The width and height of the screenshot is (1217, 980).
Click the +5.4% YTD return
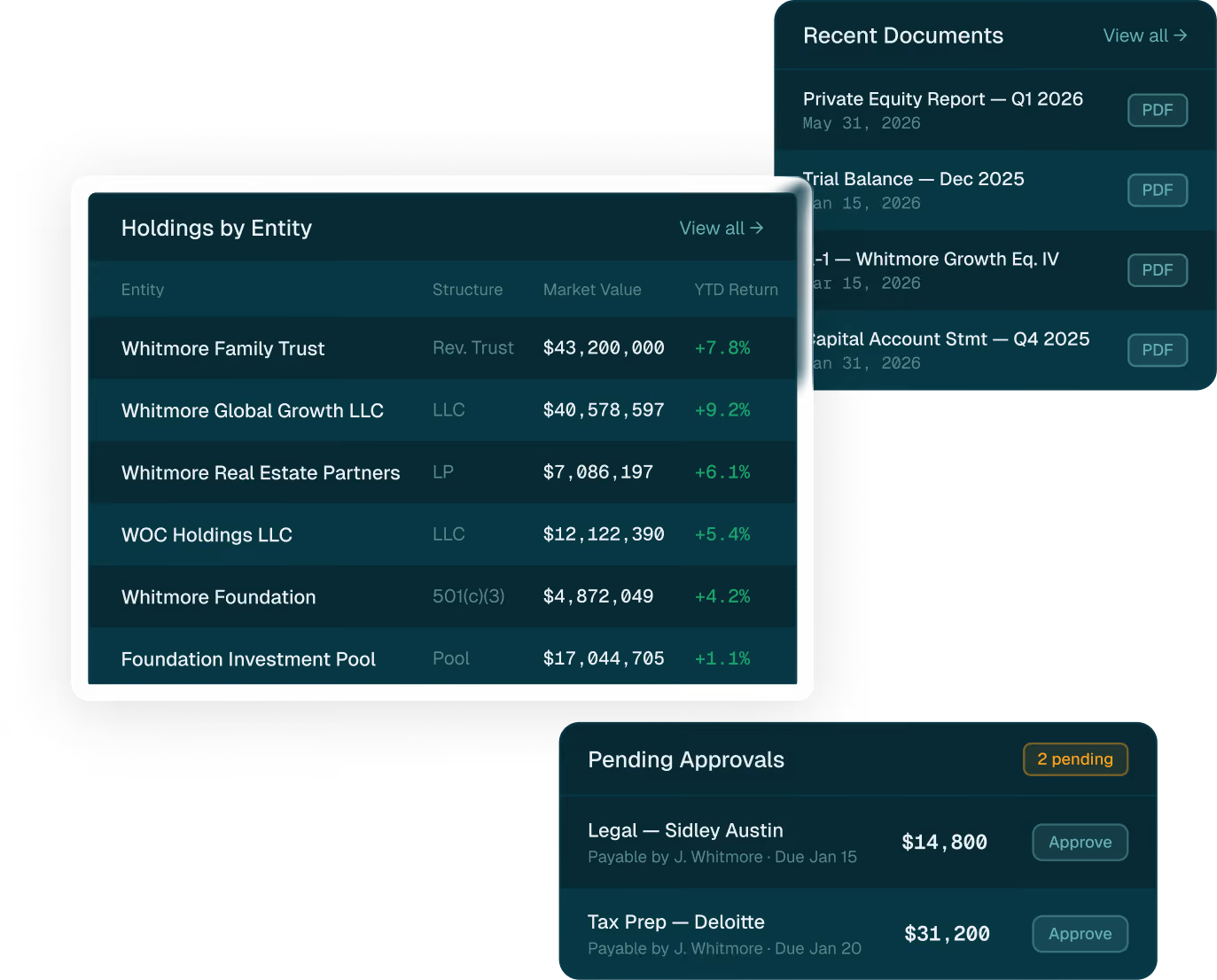(x=722, y=534)
